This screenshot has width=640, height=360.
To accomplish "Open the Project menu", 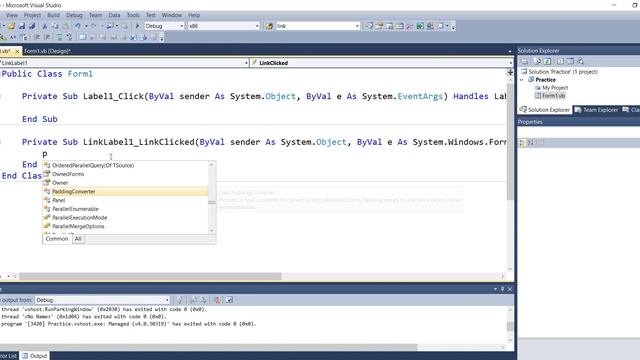I will (32, 15).
